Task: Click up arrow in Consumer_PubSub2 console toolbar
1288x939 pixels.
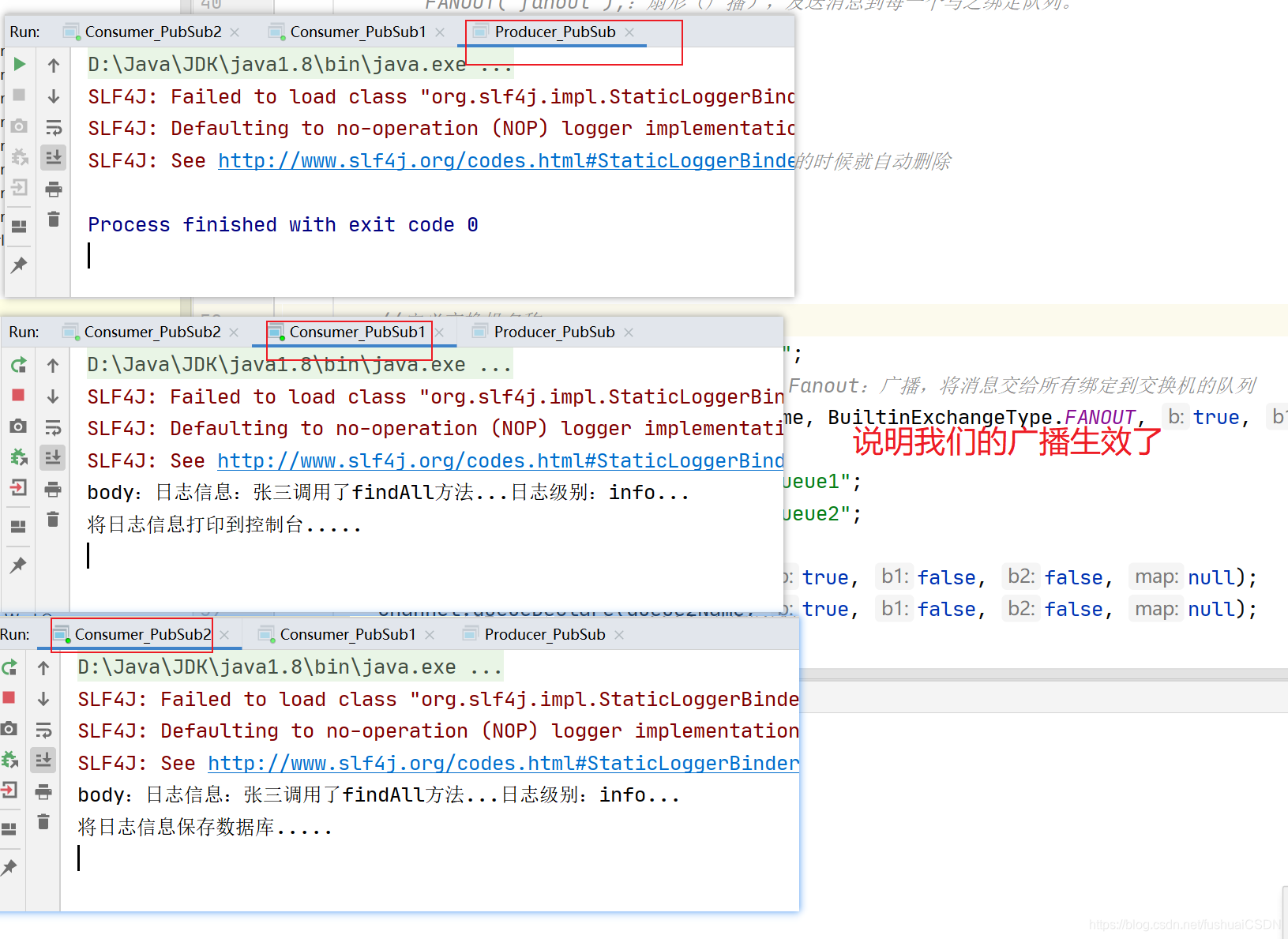Action: pos(43,667)
